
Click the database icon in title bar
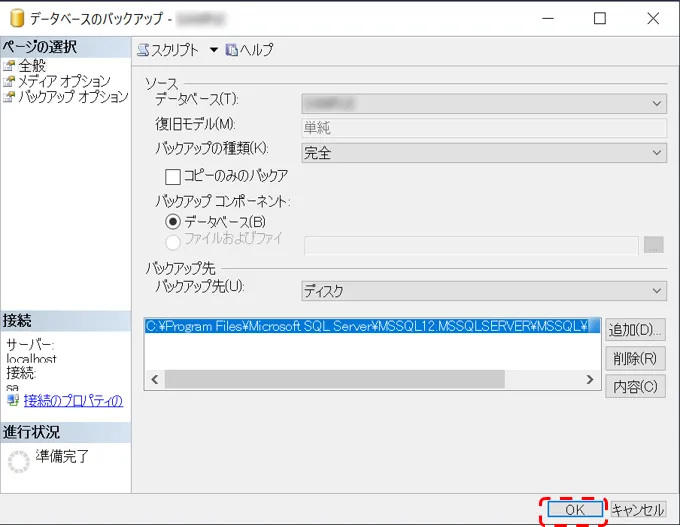point(16,18)
